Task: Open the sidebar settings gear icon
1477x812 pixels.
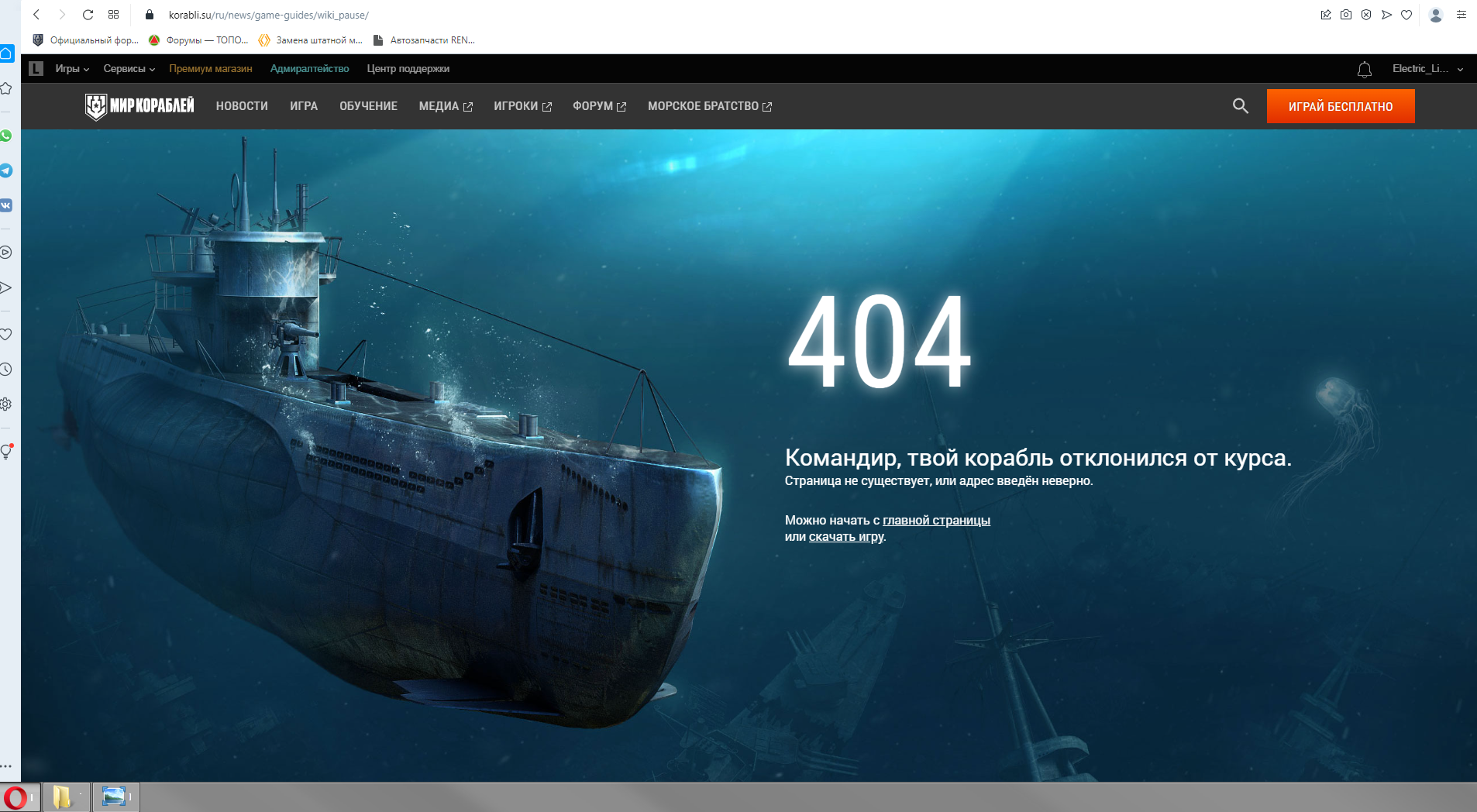Action: point(6,404)
